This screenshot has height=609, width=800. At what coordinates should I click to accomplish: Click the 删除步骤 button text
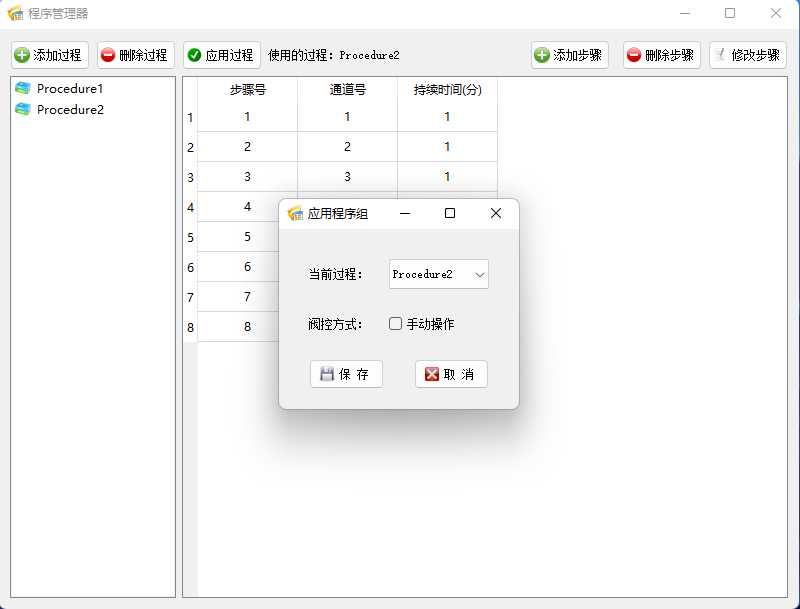[x=669, y=55]
